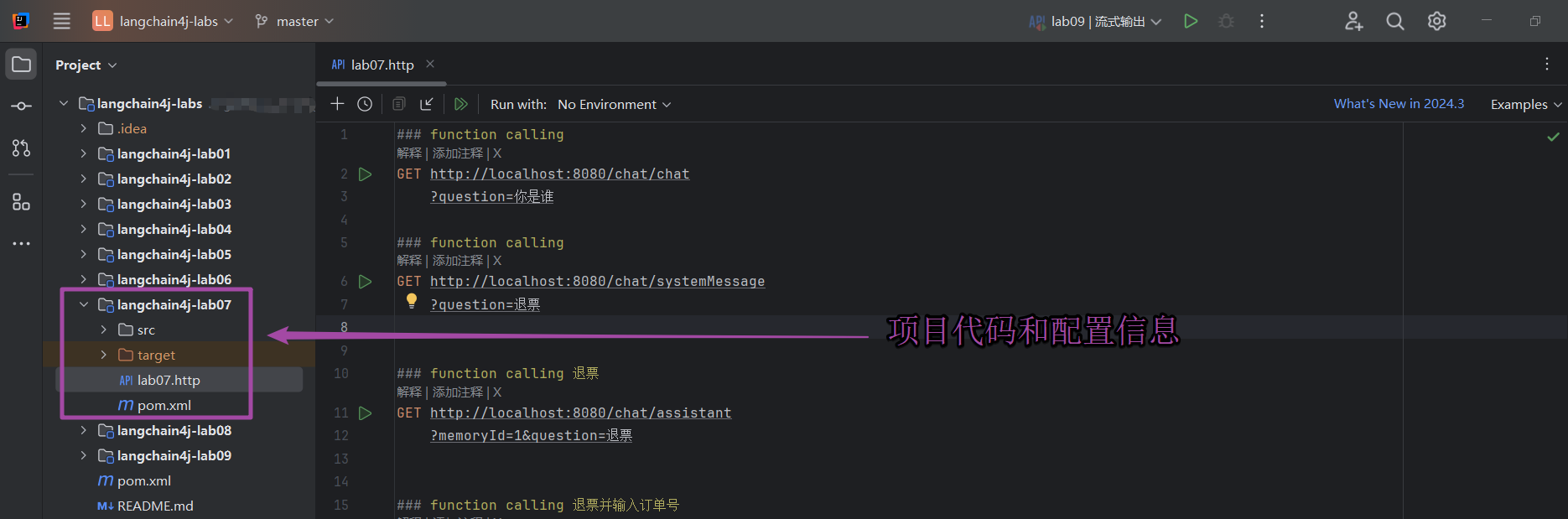Open What's New in 2024.3 link
The width and height of the screenshot is (1568, 519).
click(x=1399, y=104)
